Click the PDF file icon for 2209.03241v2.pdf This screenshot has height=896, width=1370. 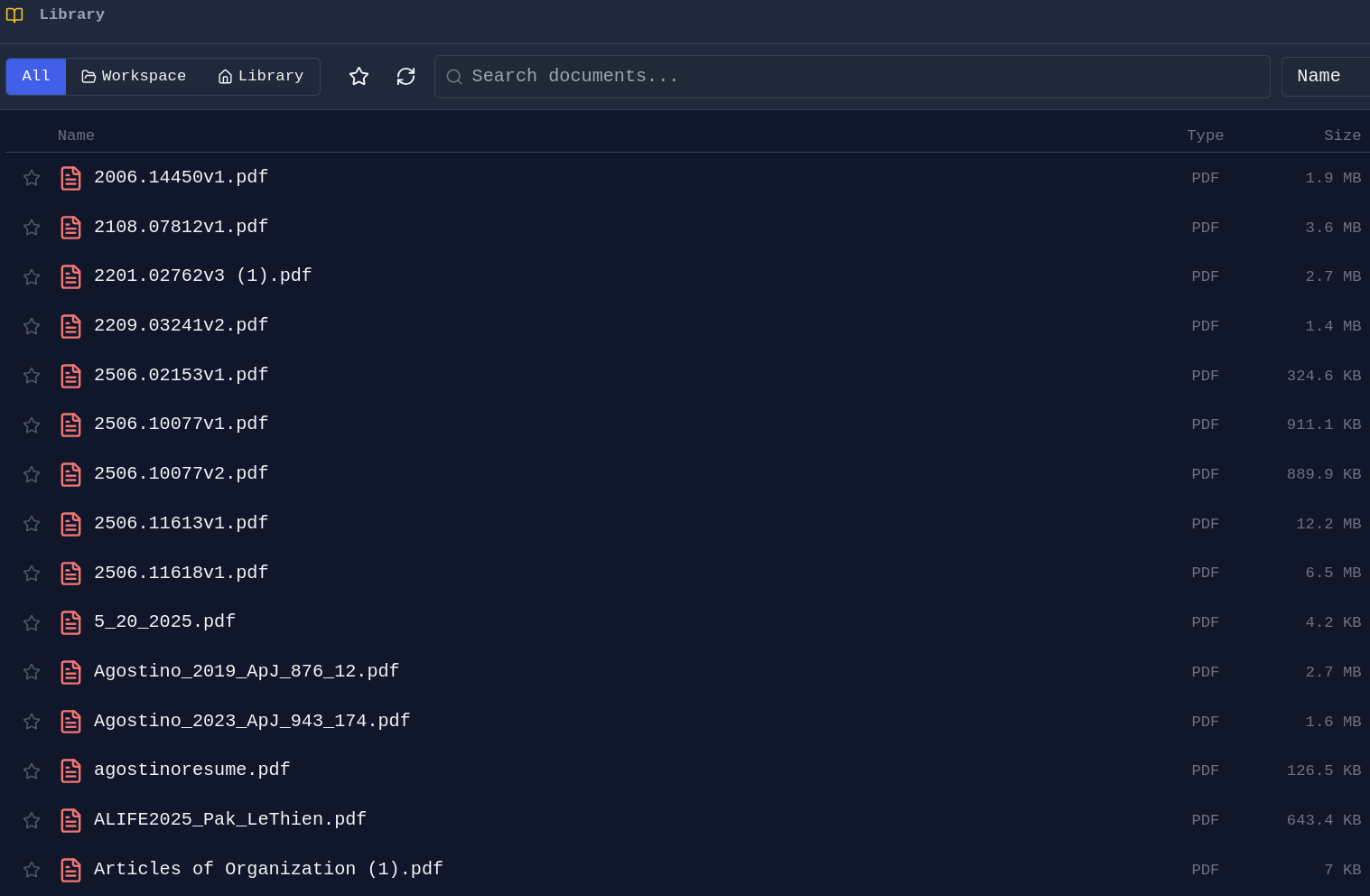[x=70, y=326]
